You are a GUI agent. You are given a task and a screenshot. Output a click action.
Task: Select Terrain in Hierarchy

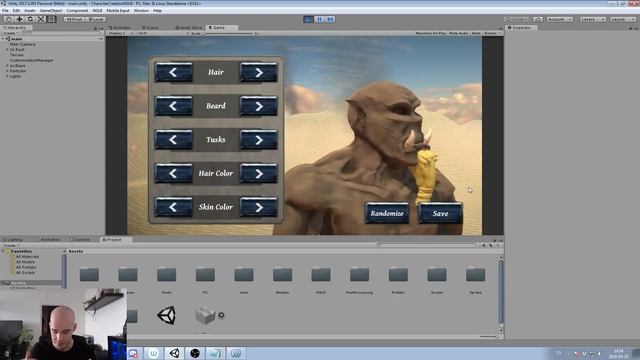17,55
